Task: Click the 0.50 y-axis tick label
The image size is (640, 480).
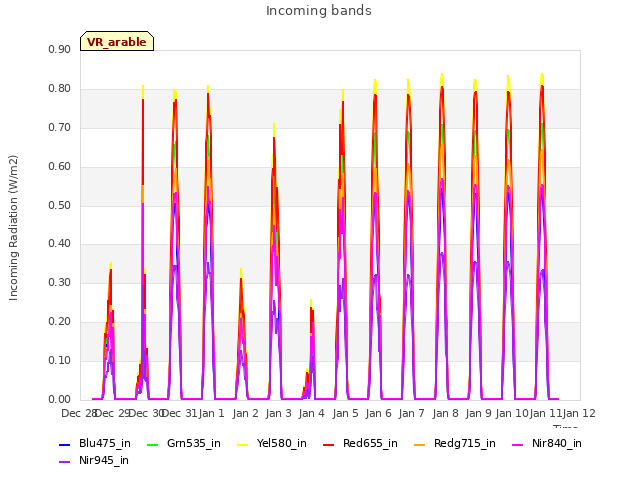Action: (x=60, y=205)
